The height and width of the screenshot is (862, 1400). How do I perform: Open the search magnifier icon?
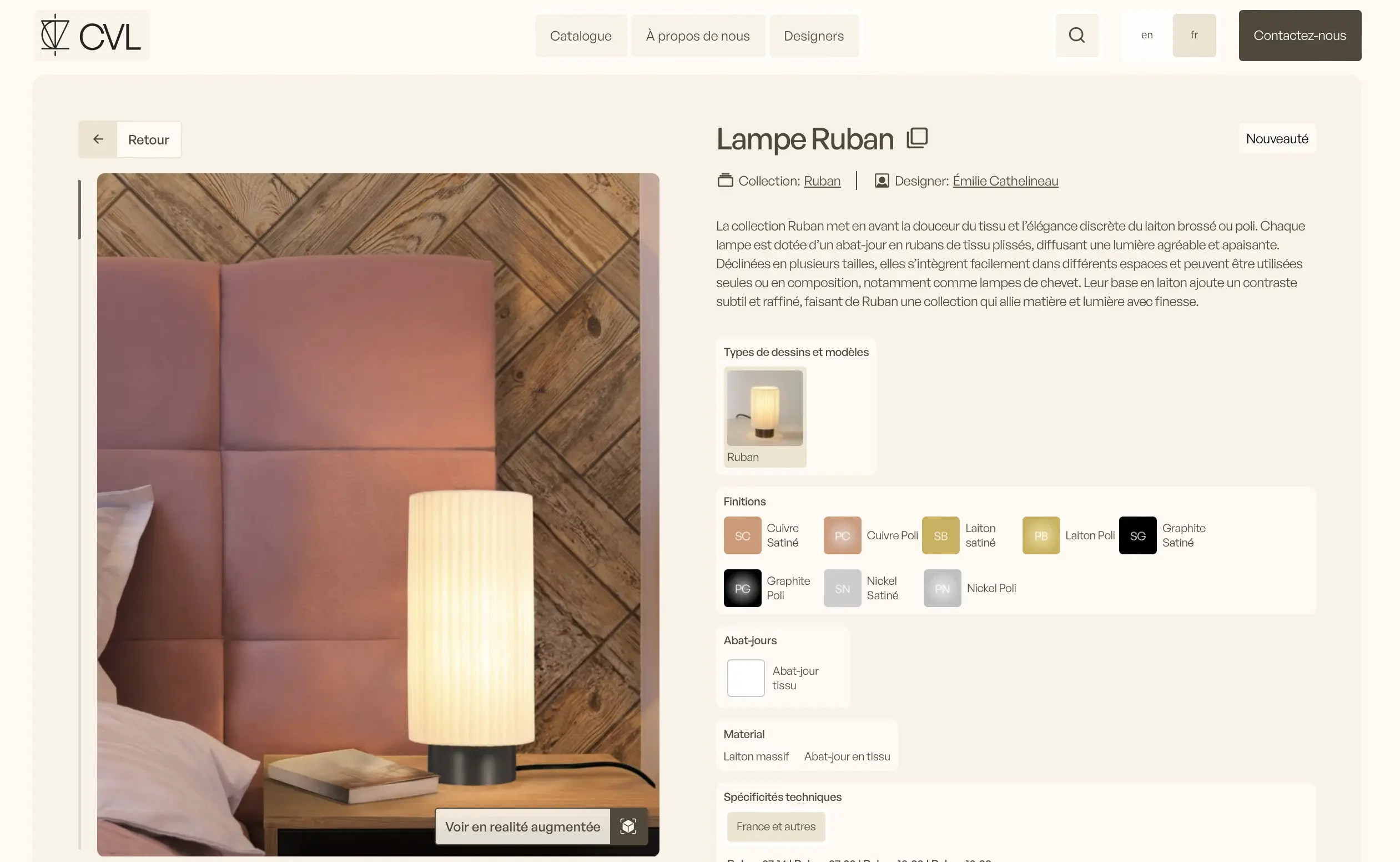pyautogui.click(x=1076, y=36)
